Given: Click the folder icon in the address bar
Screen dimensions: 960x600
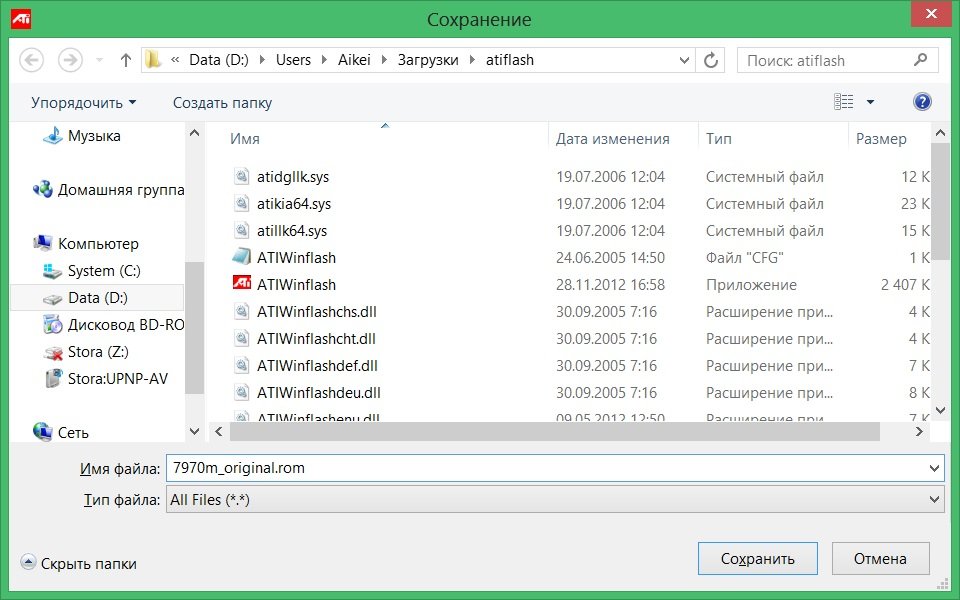Looking at the screenshot, I should (x=152, y=59).
